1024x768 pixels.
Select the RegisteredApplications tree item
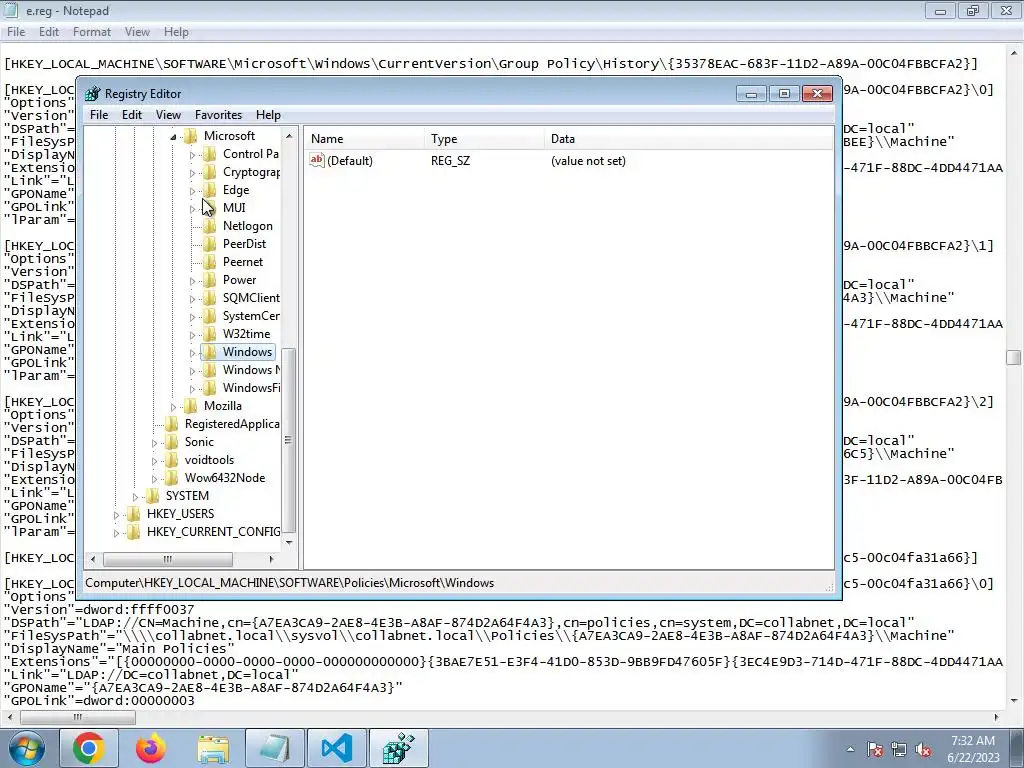(232, 424)
